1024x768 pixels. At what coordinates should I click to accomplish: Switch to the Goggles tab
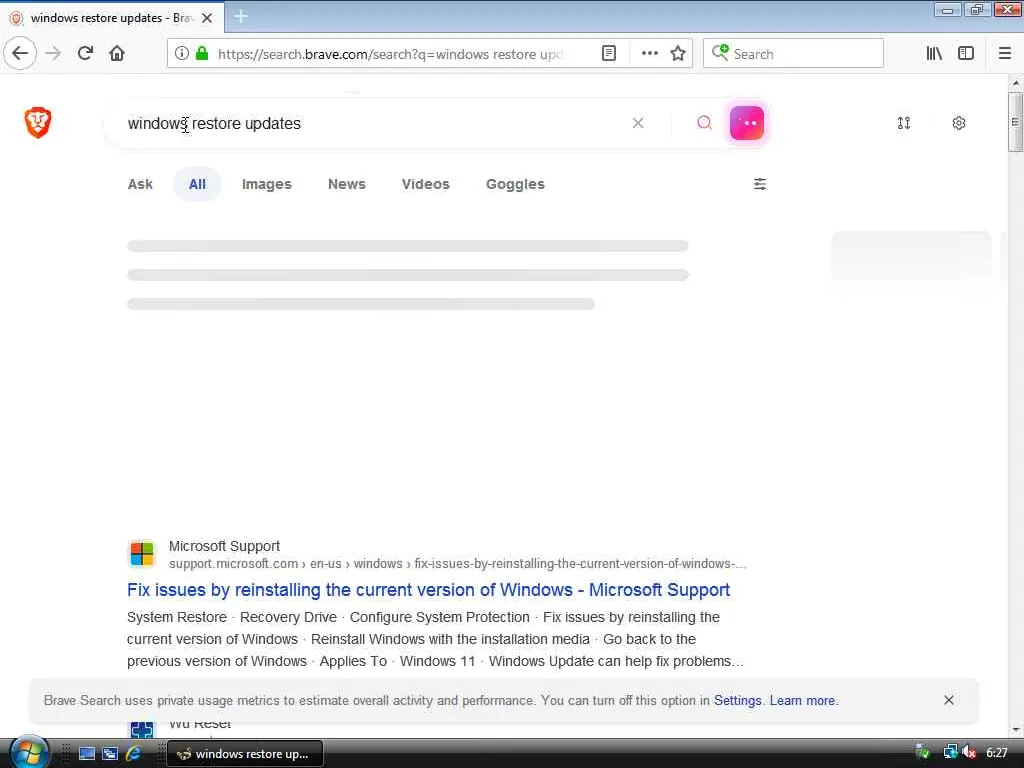pos(515,185)
